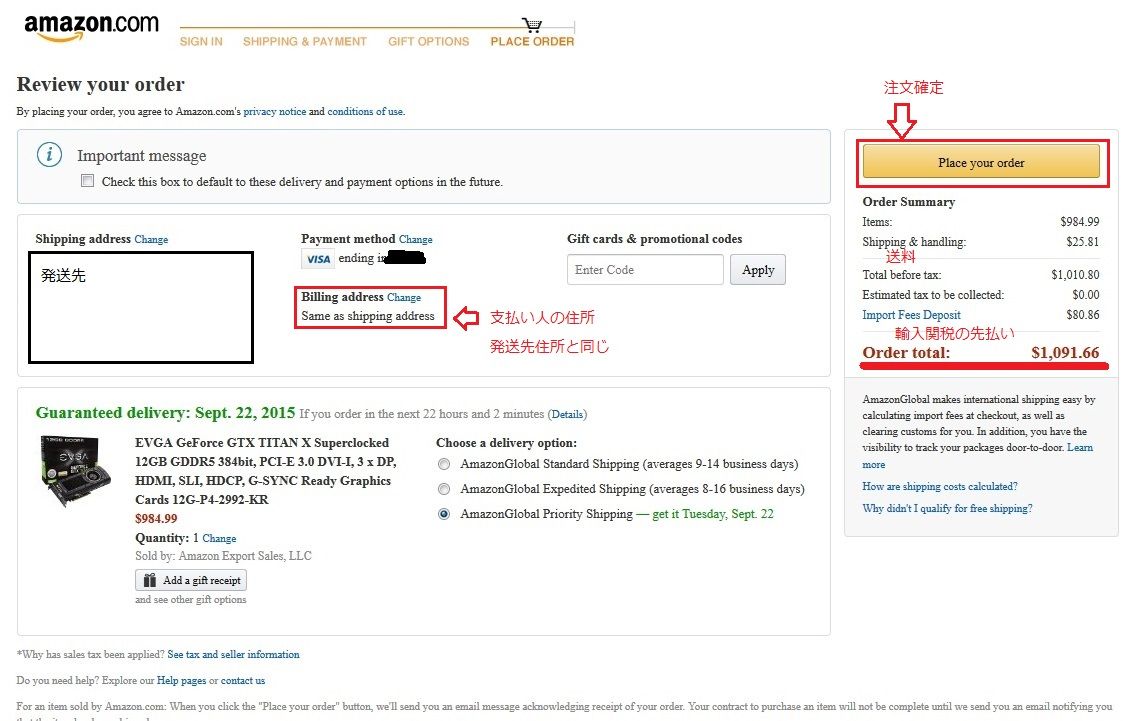This screenshot has width=1137, height=721.
Task: Click the gift box icon on gift receipt button
Action: pyautogui.click(x=149, y=580)
